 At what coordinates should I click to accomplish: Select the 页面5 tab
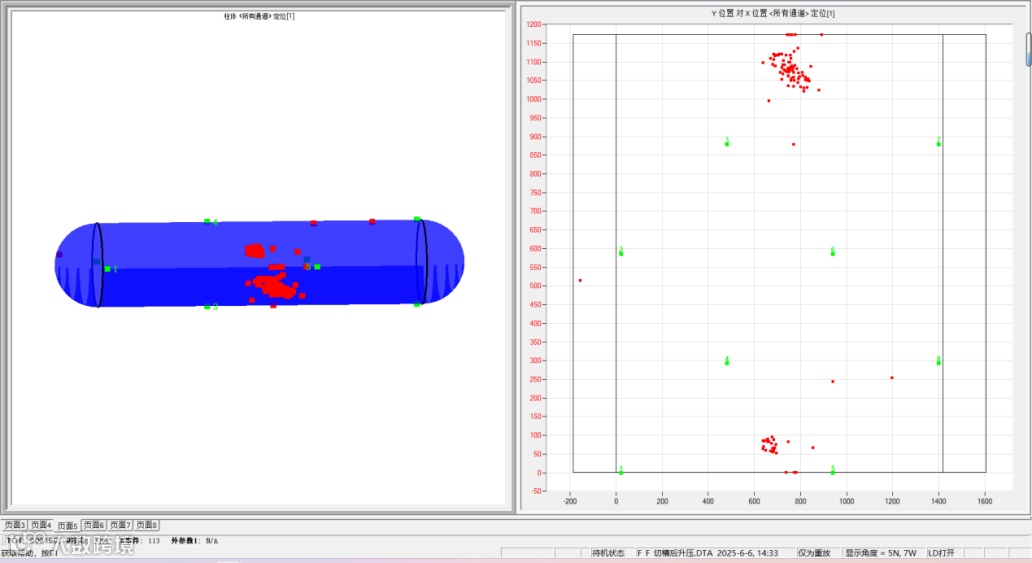[67, 525]
